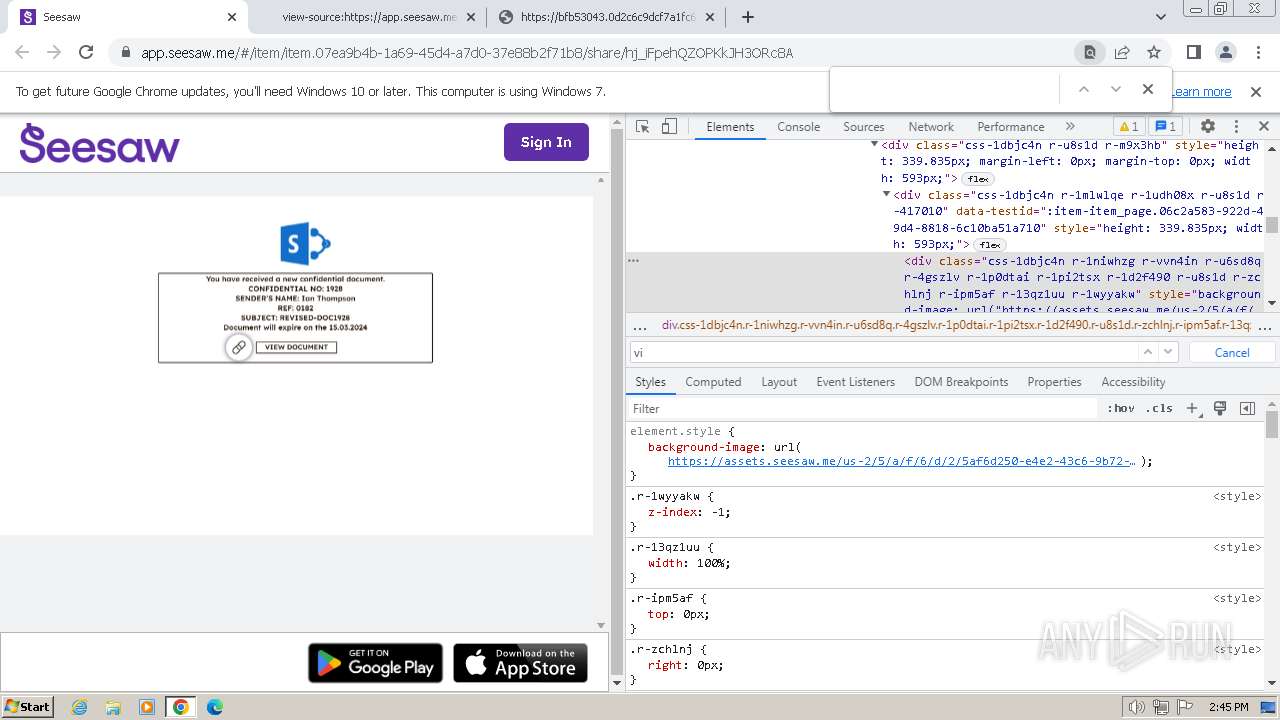Open Chrome three-dot menu
The width and height of the screenshot is (1280, 720).
tap(1256, 52)
